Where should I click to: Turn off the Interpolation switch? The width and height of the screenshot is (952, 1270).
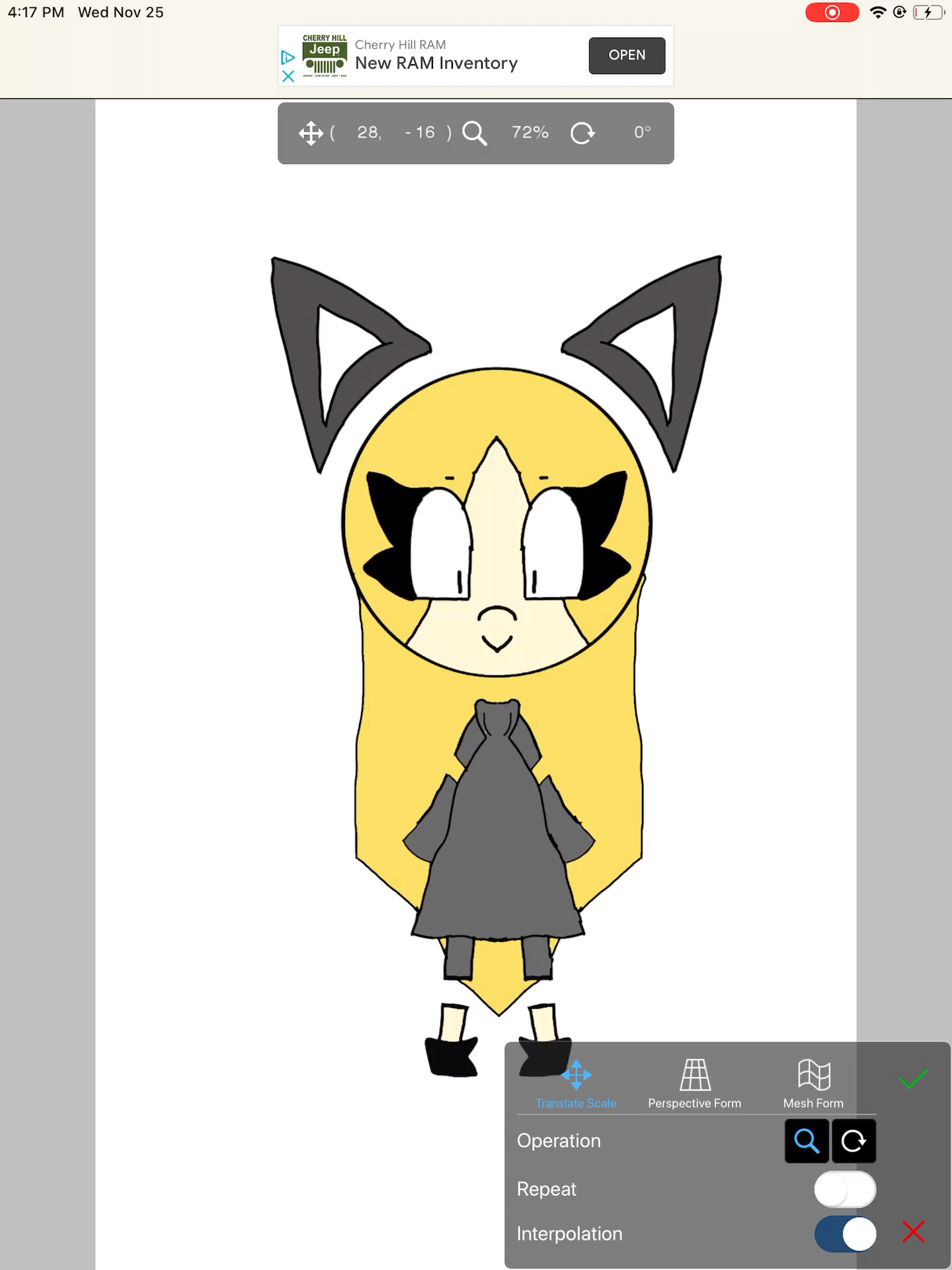[x=845, y=1234]
